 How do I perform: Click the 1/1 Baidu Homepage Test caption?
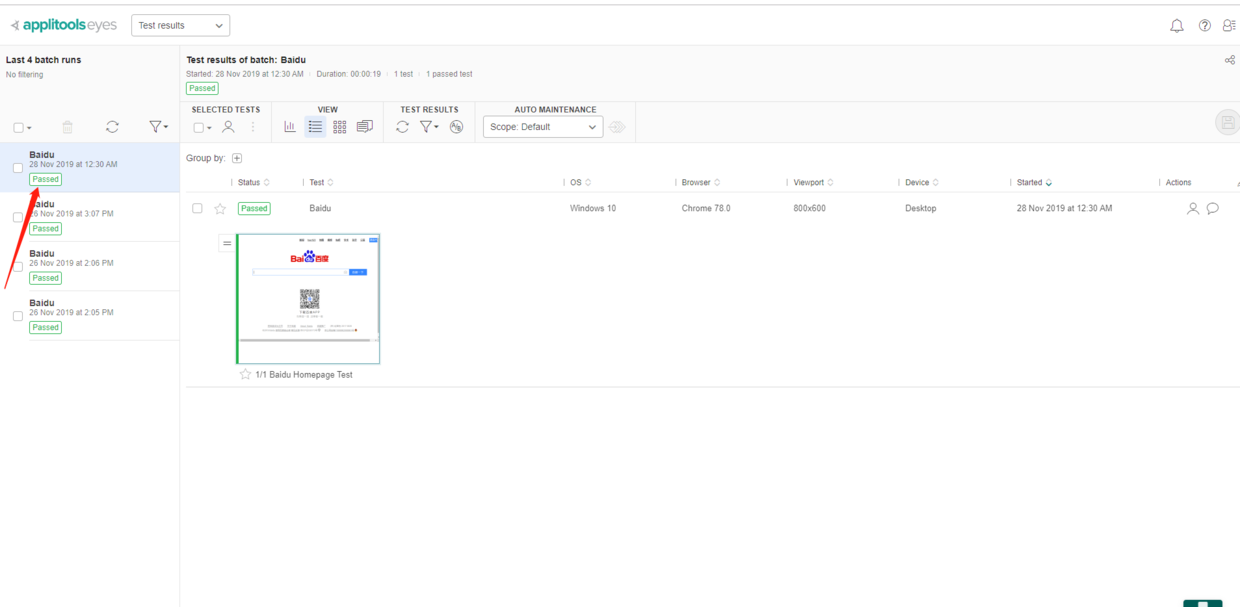point(304,374)
